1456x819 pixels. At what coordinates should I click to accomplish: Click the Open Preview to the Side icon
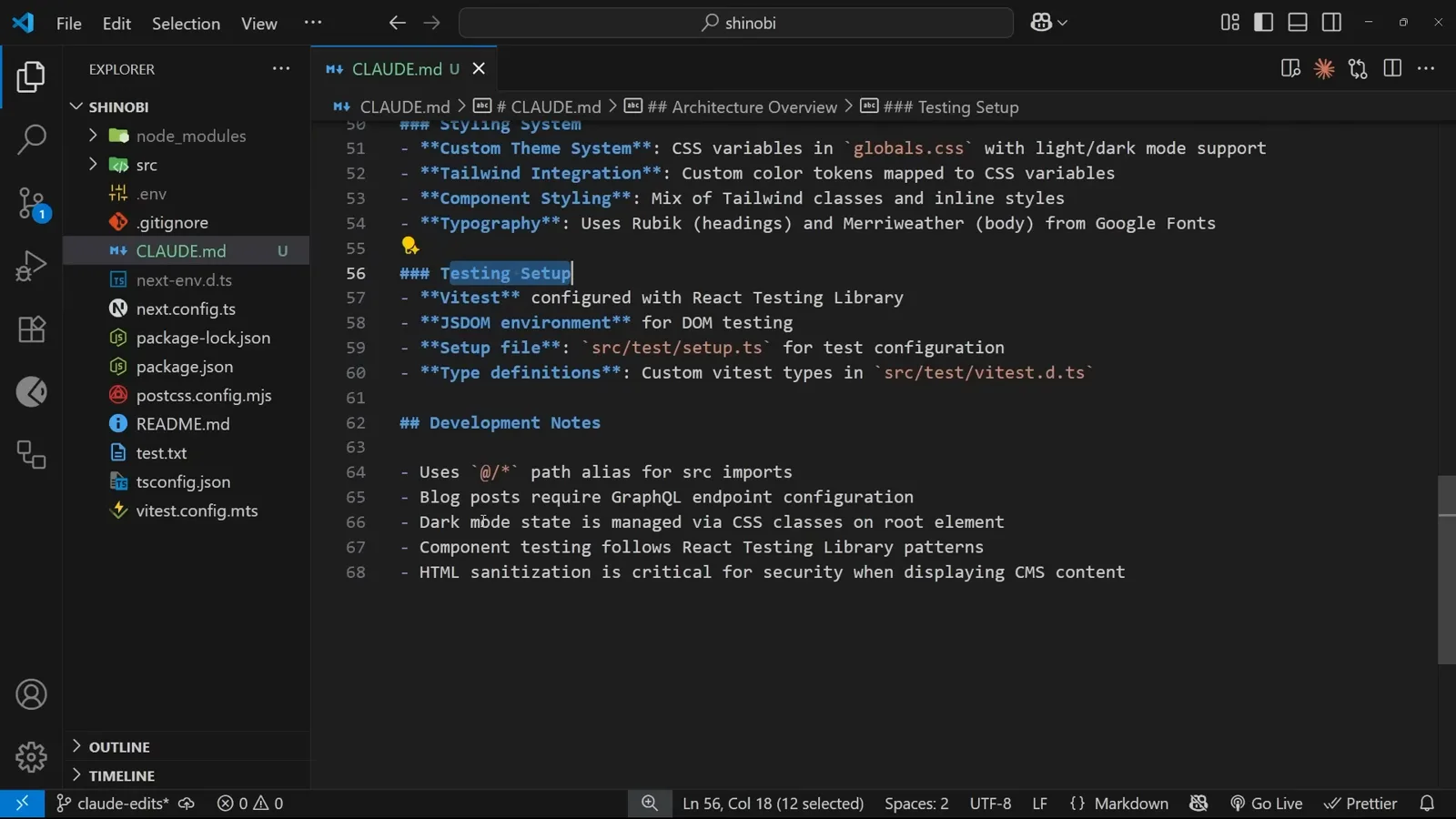coord(1290,68)
